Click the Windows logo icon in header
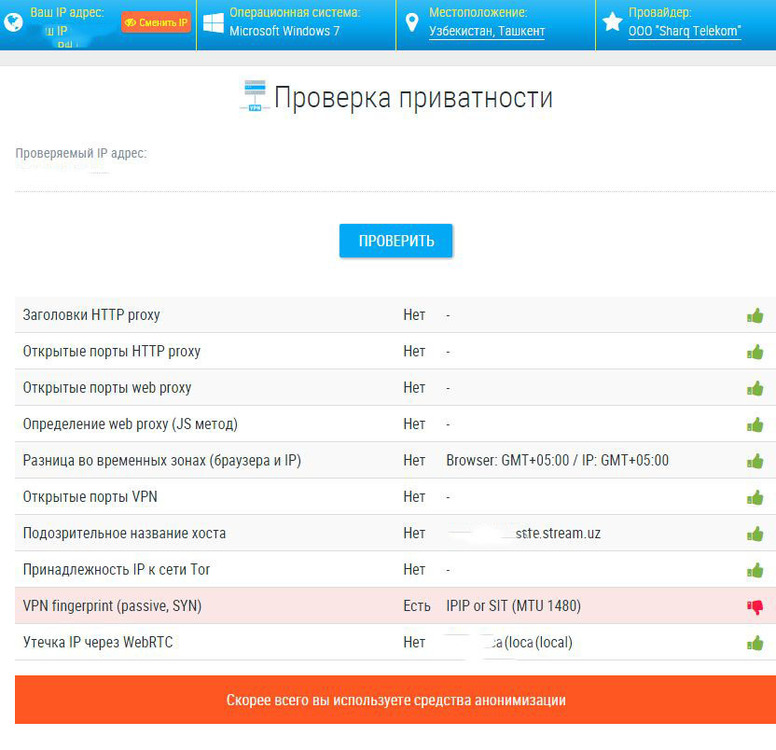This screenshot has width=776, height=750. click(212, 23)
